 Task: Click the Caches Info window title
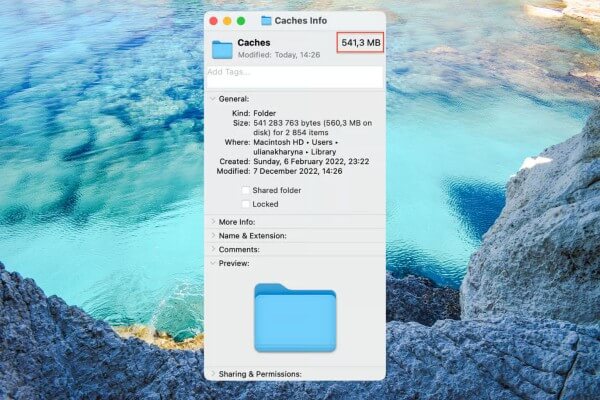[x=303, y=20]
